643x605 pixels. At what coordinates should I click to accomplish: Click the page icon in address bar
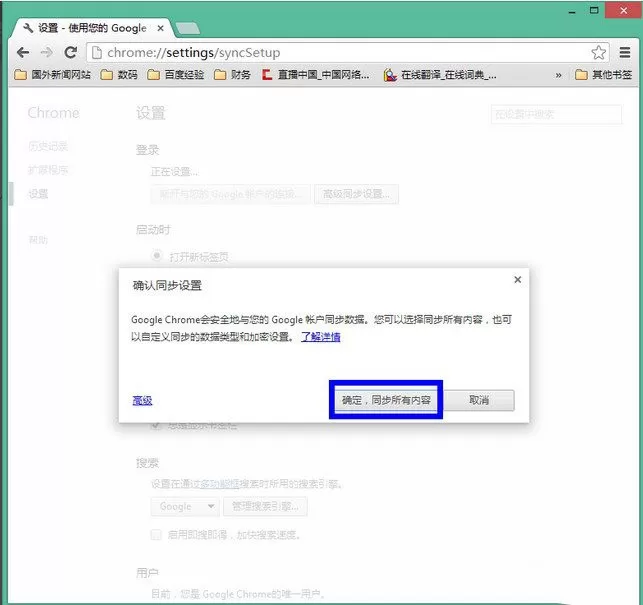97,53
